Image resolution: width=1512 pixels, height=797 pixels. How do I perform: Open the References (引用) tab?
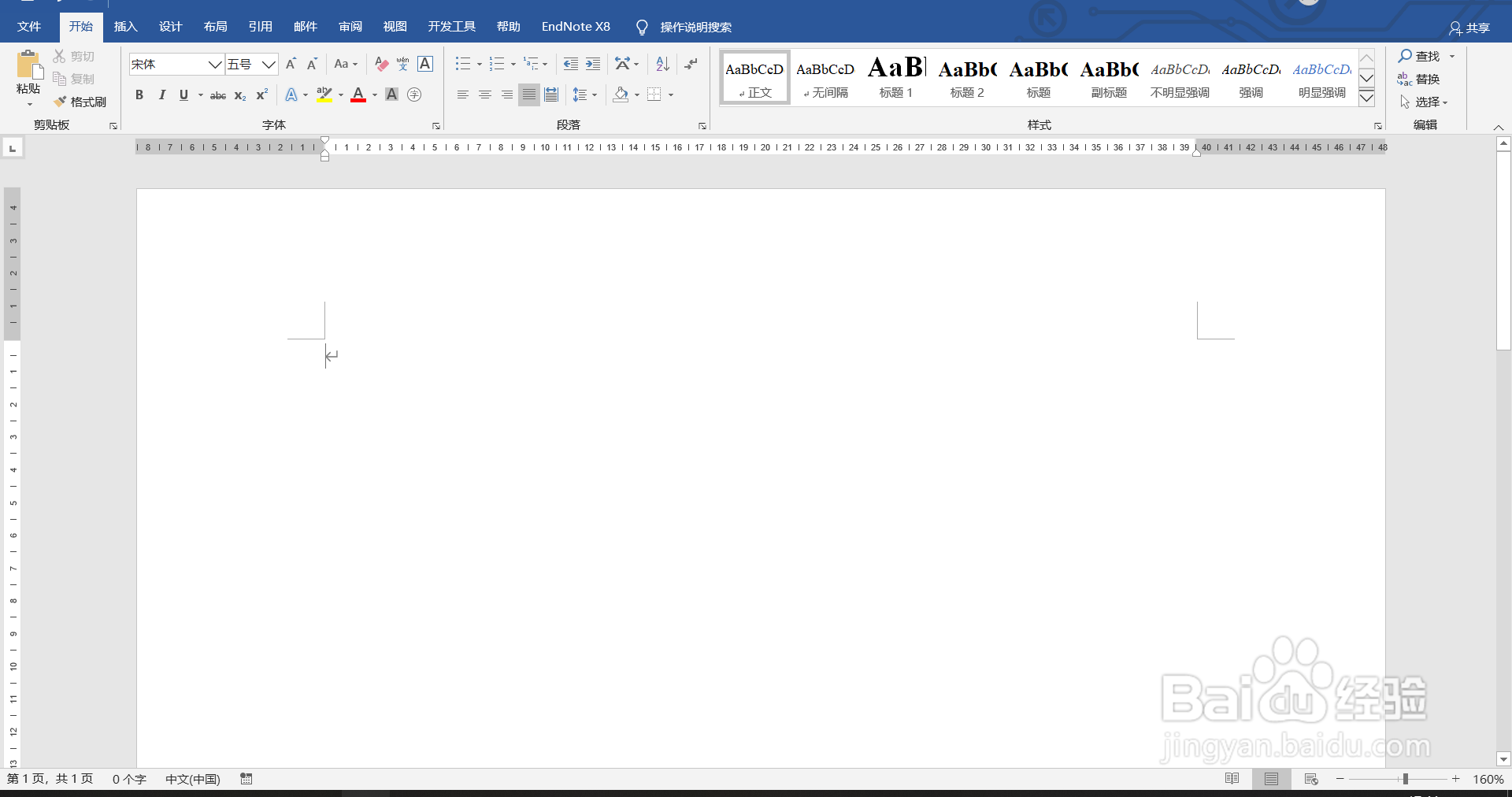pos(261,27)
